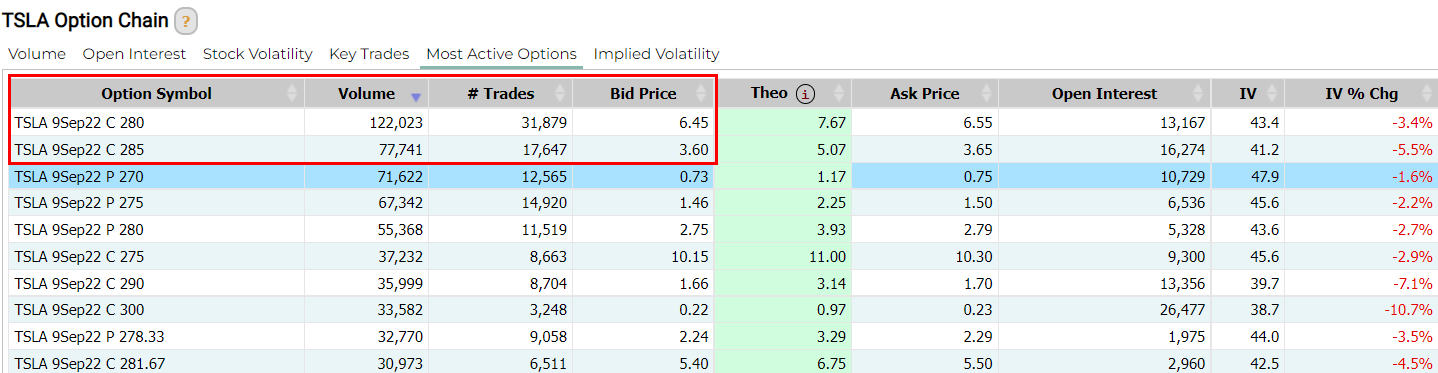Select row TSLA 9Sep22 C 300
Image resolution: width=1438 pixels, height=373 pixels.
click(722, 310)
